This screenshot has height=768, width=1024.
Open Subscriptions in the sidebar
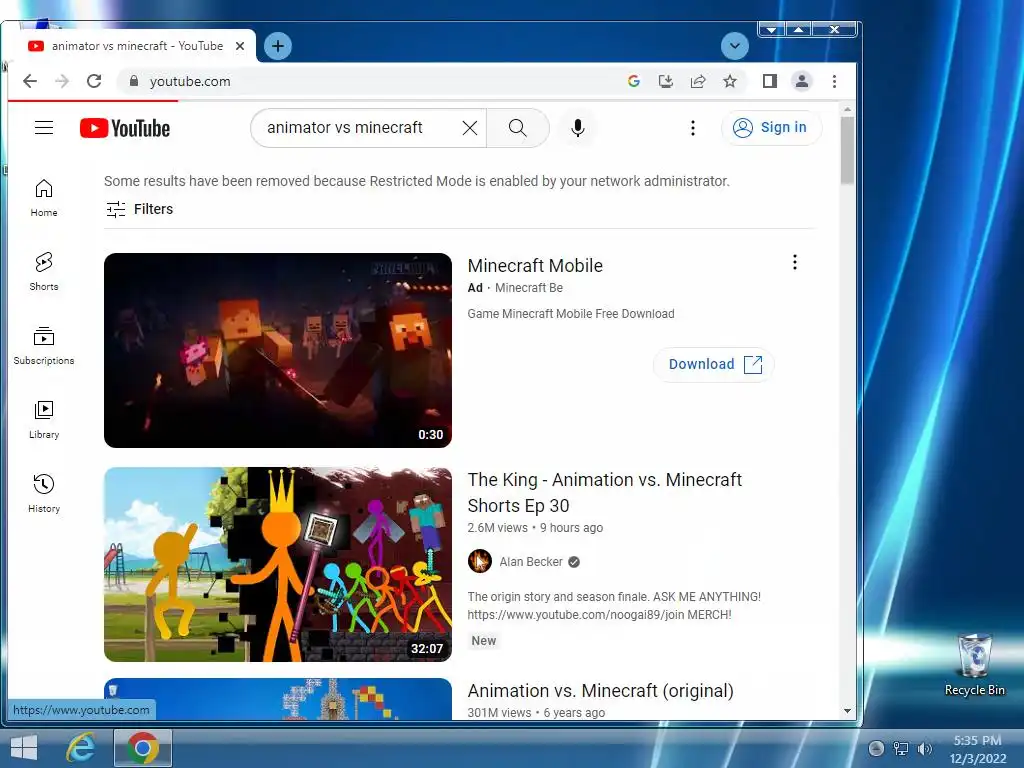[x=44, y=345]
